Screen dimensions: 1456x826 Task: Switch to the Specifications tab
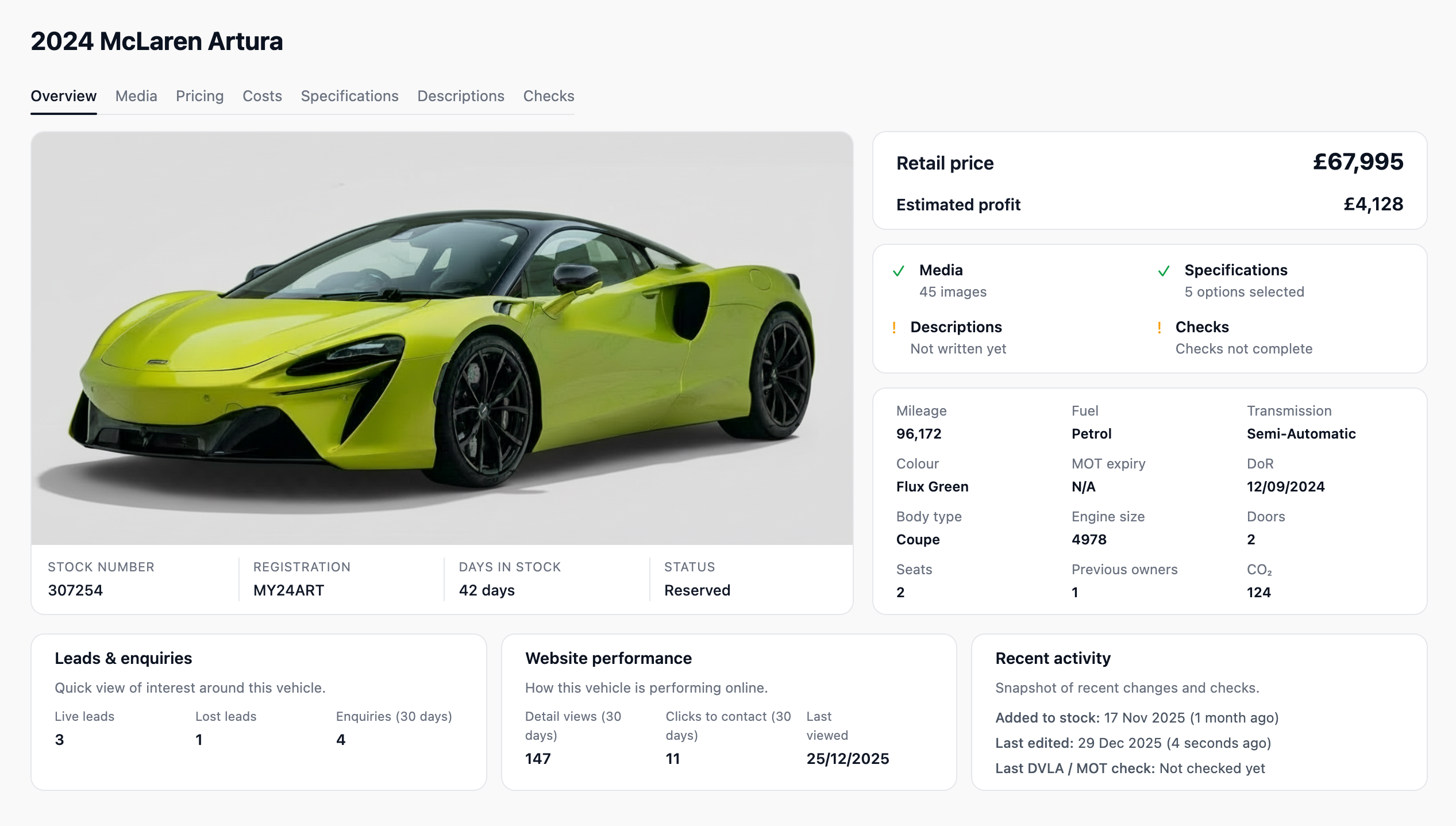(349, 96)
